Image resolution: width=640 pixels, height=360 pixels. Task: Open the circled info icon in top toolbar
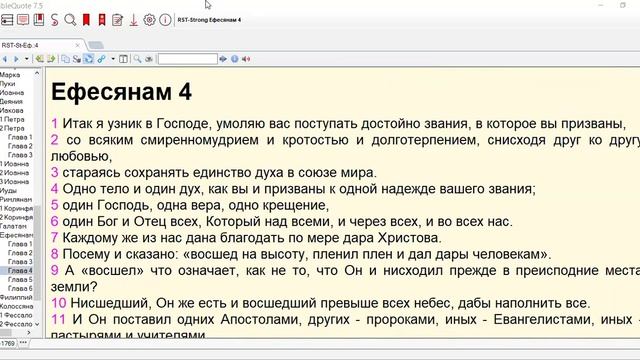165,20
